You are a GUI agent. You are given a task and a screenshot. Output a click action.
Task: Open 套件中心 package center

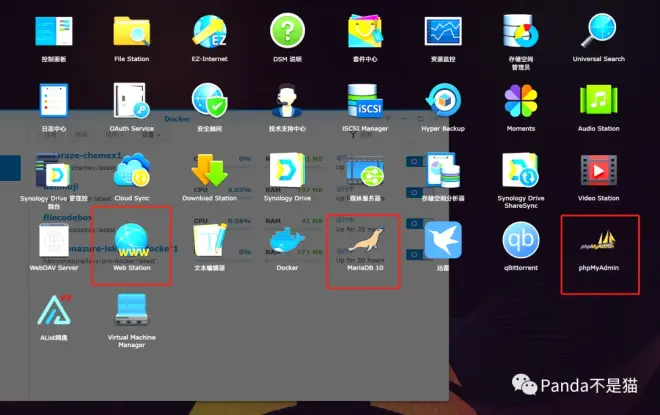[365, 31]
